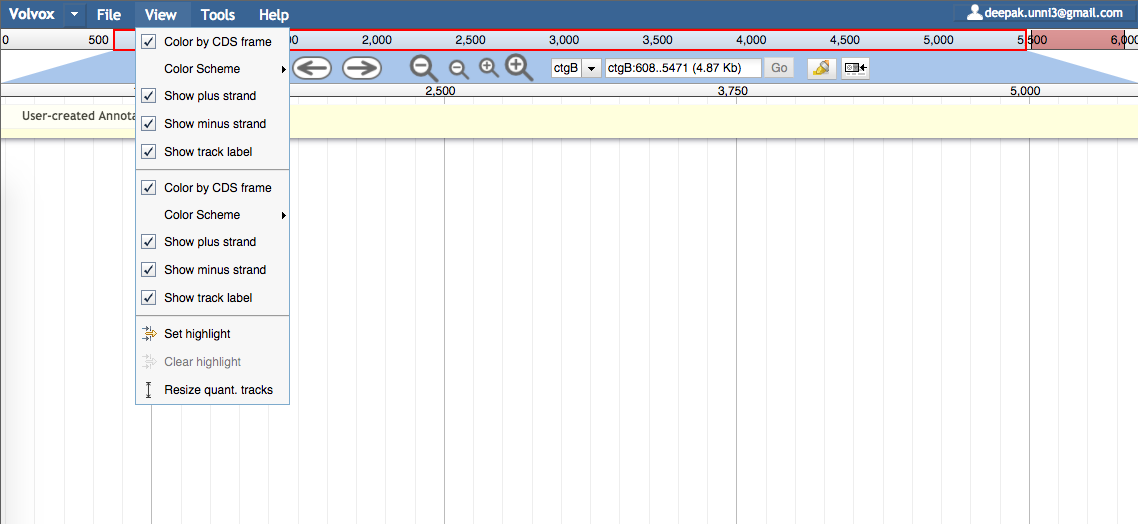This screenshot has height=524, width=1138.
Task: Click the pan right arrow button
Action: tap(361, 68)
